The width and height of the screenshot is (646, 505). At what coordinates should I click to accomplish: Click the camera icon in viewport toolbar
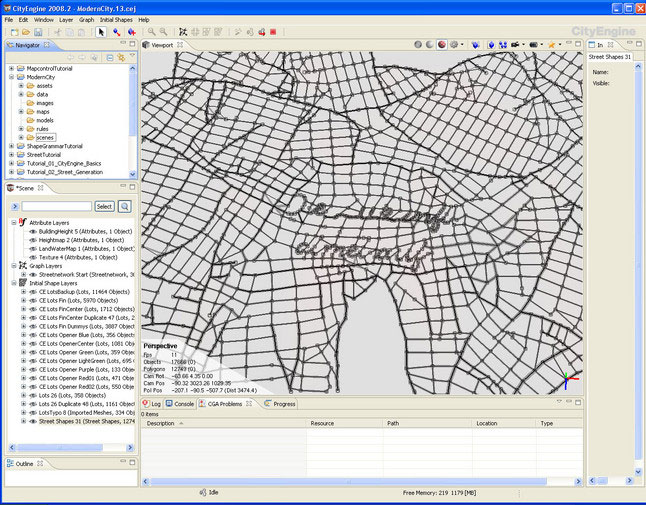coord(515,45)
